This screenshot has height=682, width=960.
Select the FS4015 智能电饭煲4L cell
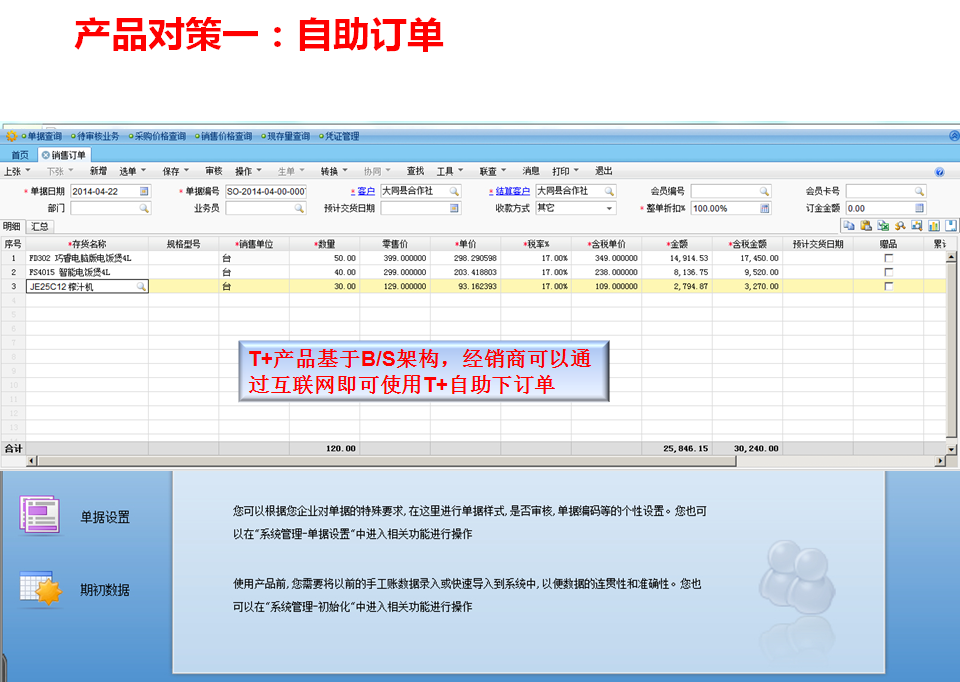87,272
